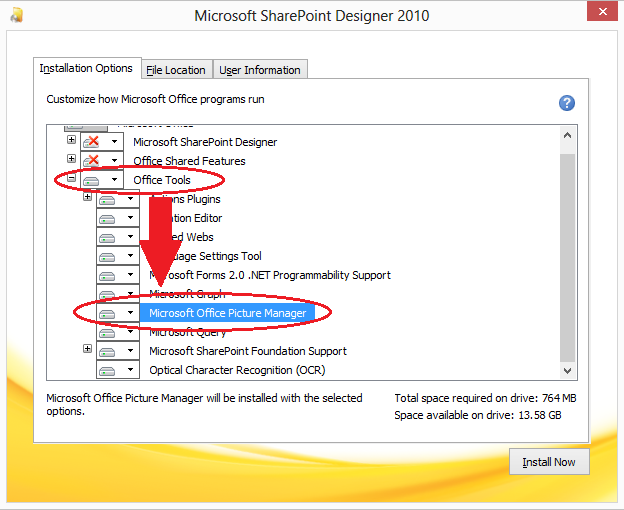Click the Install Now button
Image resolution: width=624 pixels, height=510 pixels.
pos(549,462)
